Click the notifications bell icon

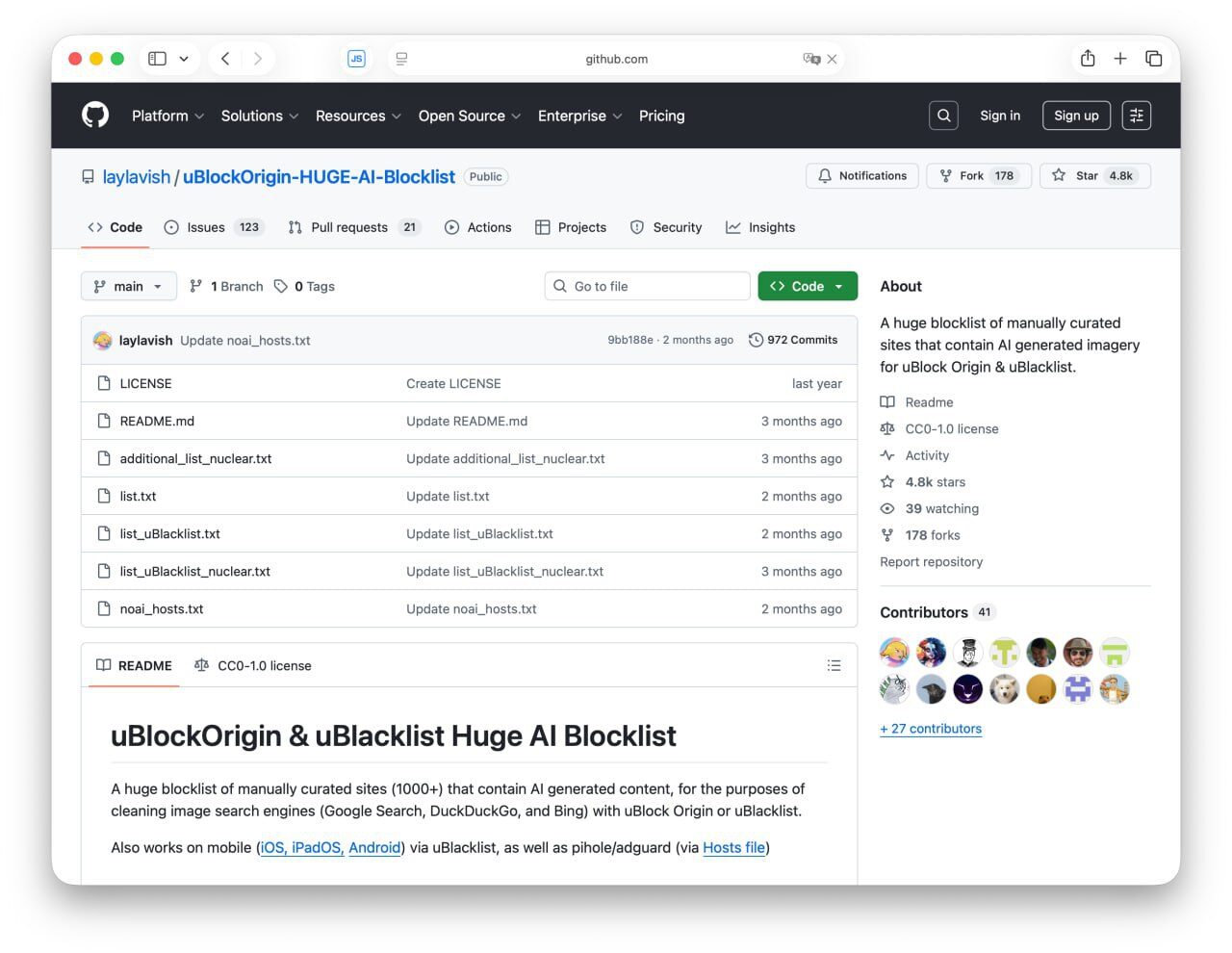click(826, 175)
